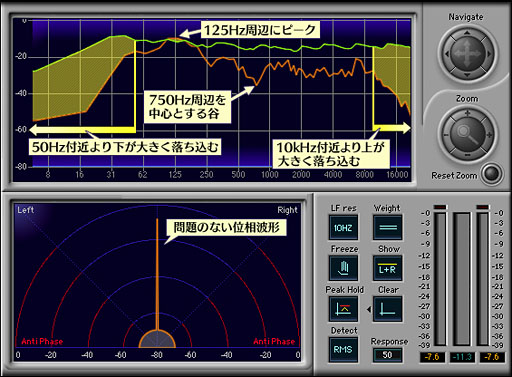The height and width of the screenshot is (377, 512).
Task: Switch the Detect RMS mode button
Action: [x=343, y=350]
